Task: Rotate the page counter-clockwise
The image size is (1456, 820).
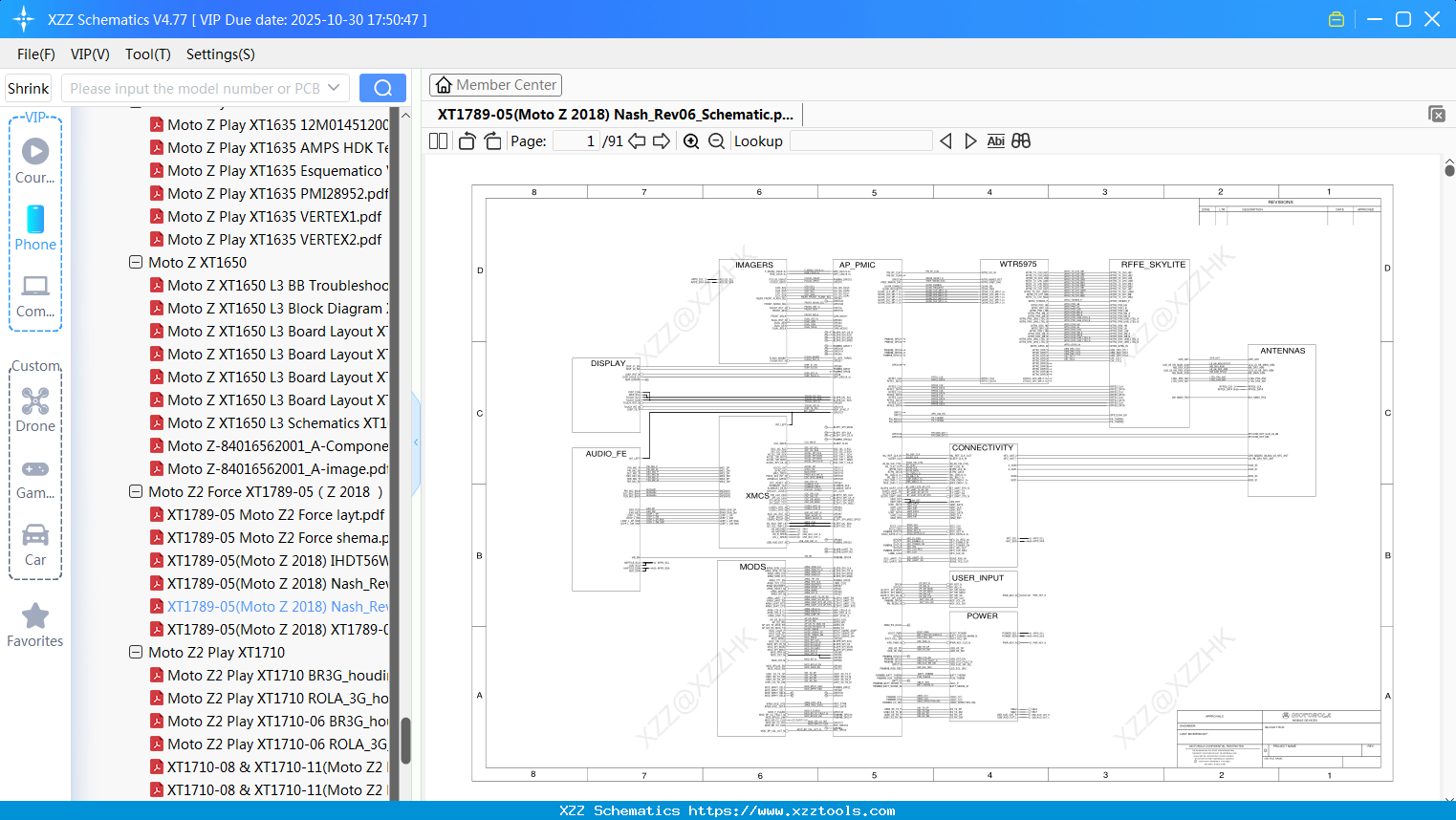Action: tap(467, 140)
